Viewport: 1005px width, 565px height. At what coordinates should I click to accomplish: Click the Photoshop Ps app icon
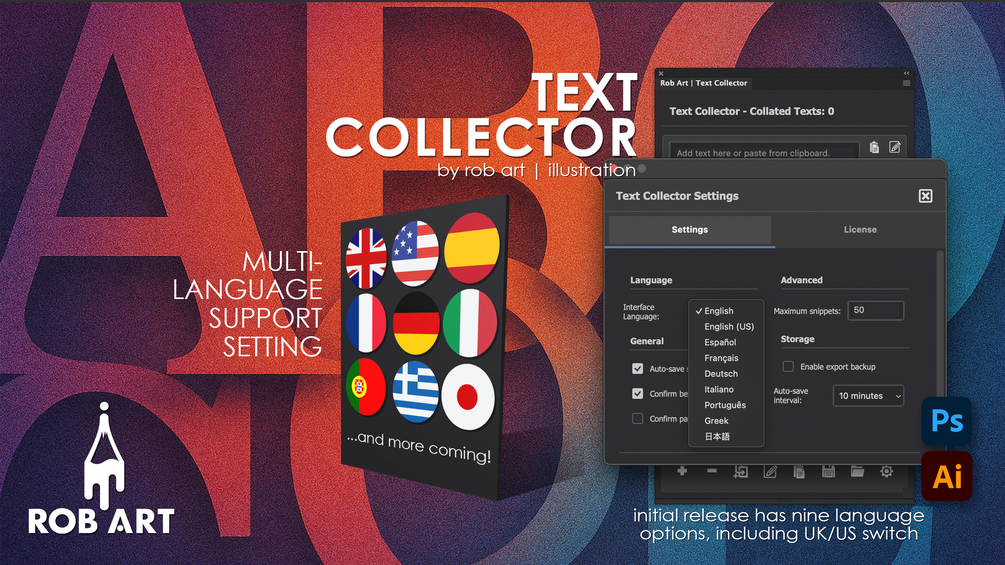[947, 421]
